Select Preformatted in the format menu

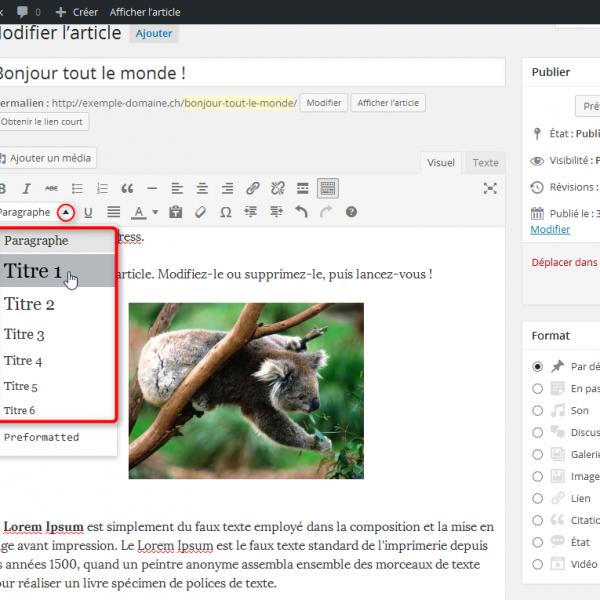click(x=41, y=437)
